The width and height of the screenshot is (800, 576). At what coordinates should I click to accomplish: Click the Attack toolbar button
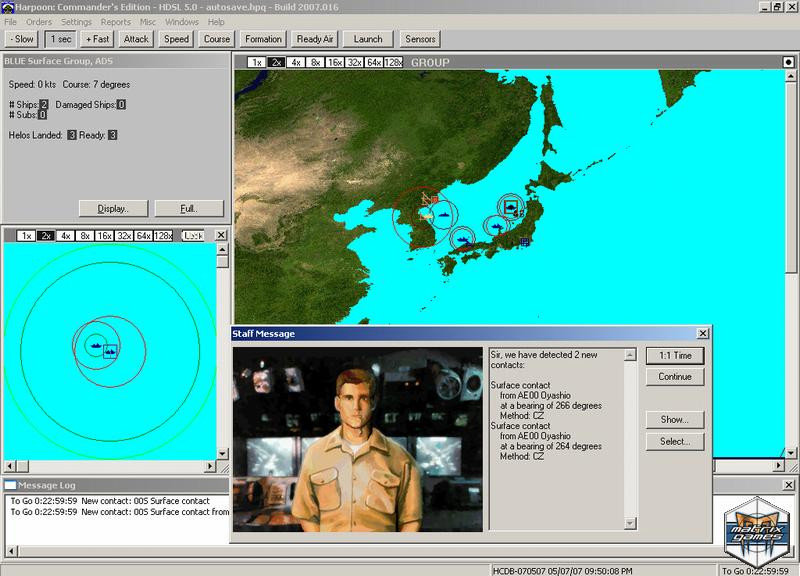(x=136, y=39)
